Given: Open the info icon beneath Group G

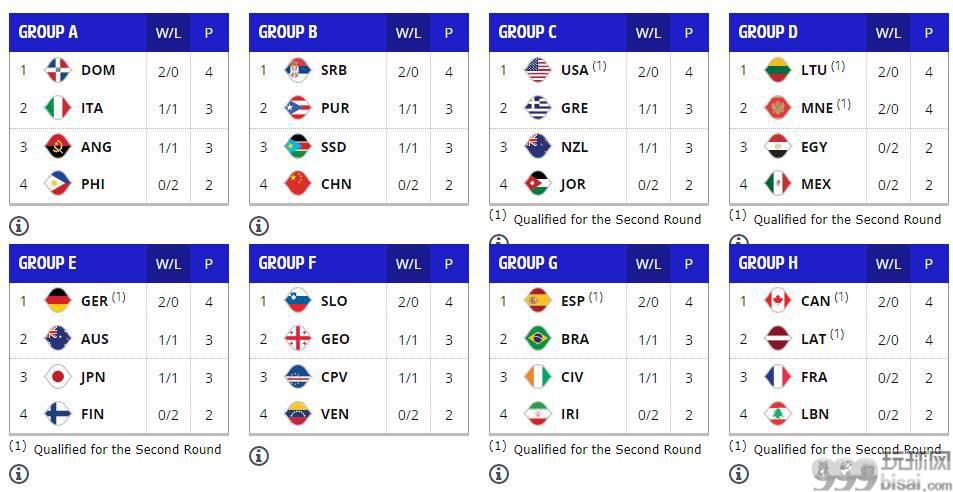Looking at the screenshot, I should 499,473.
